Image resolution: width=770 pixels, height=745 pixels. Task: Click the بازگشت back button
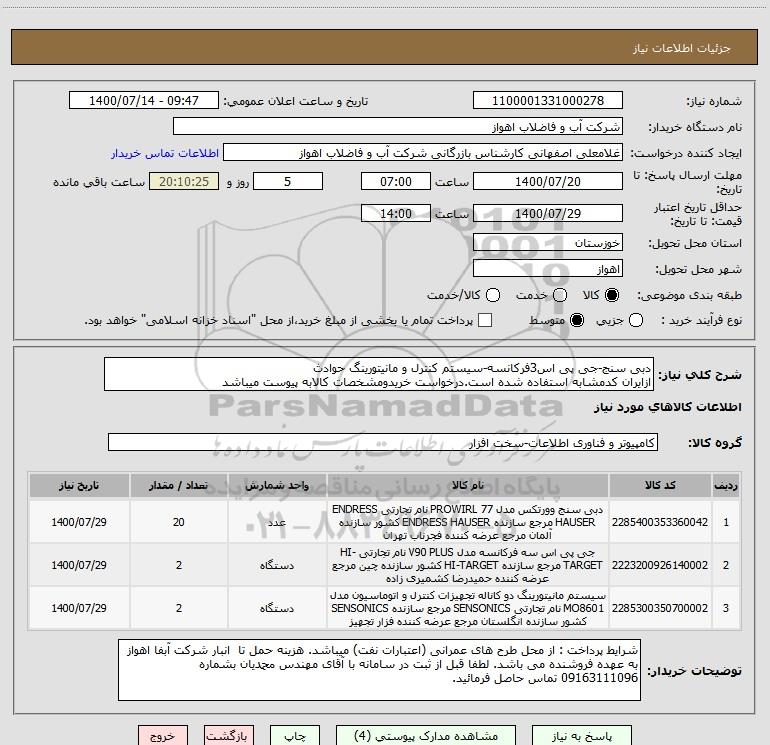229,736
